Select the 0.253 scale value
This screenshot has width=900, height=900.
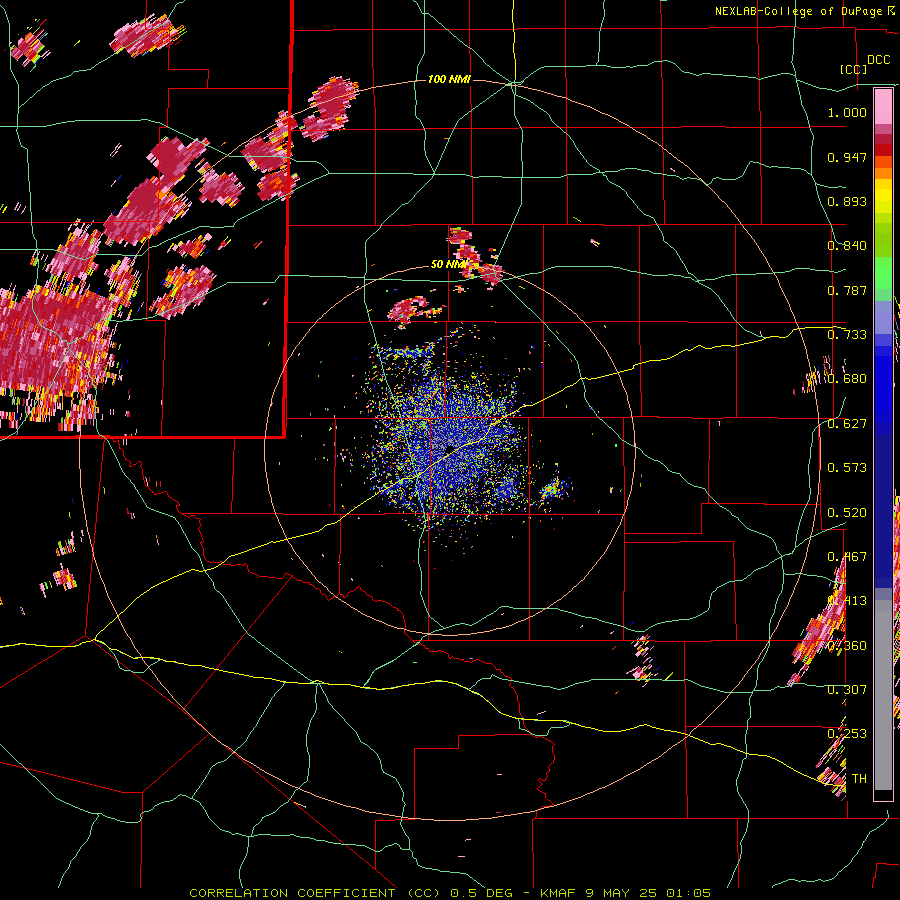pos(847,734)
